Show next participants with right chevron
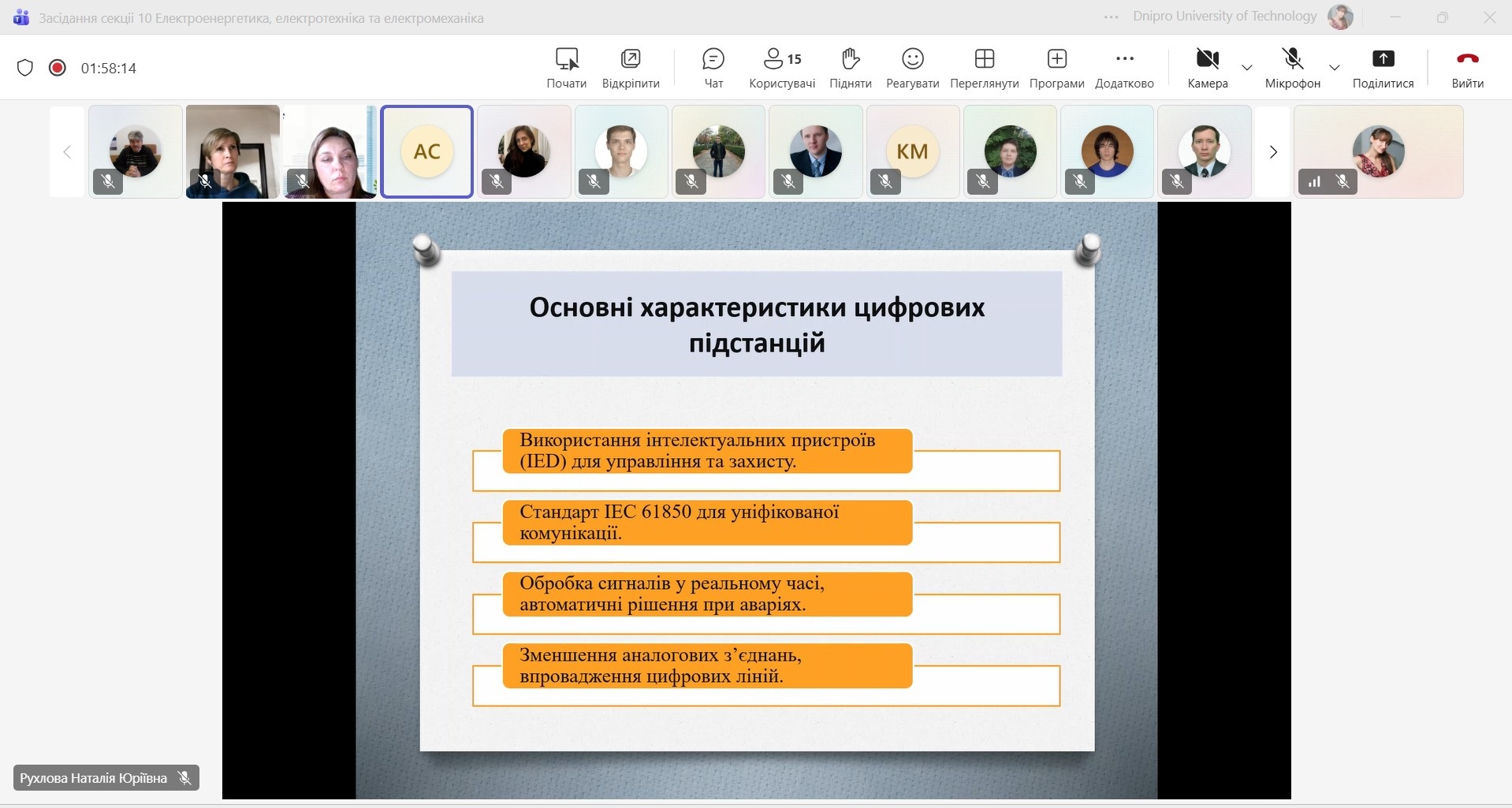 [1272, 152]
